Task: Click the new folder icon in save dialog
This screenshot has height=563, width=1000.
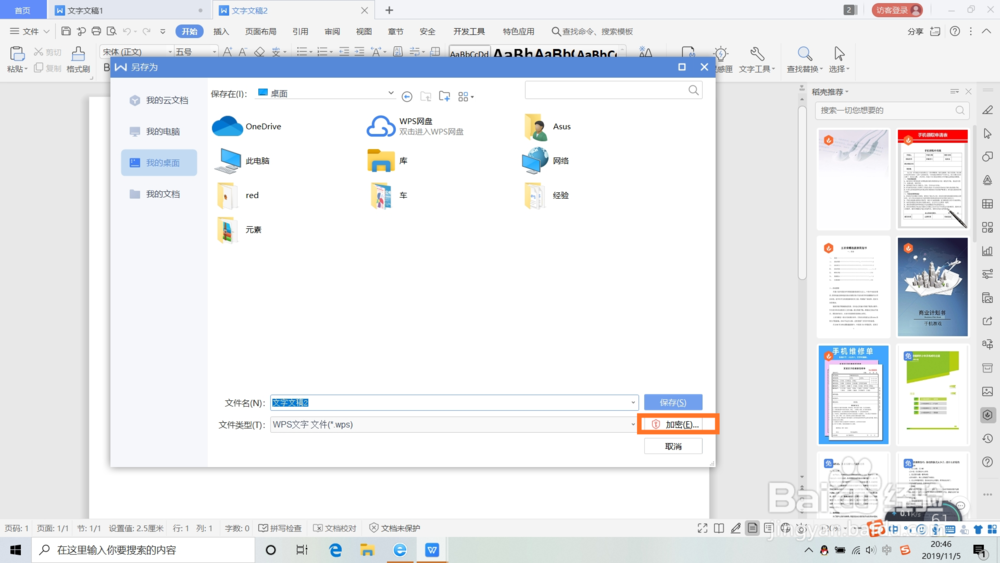Action: coord(445,96)
